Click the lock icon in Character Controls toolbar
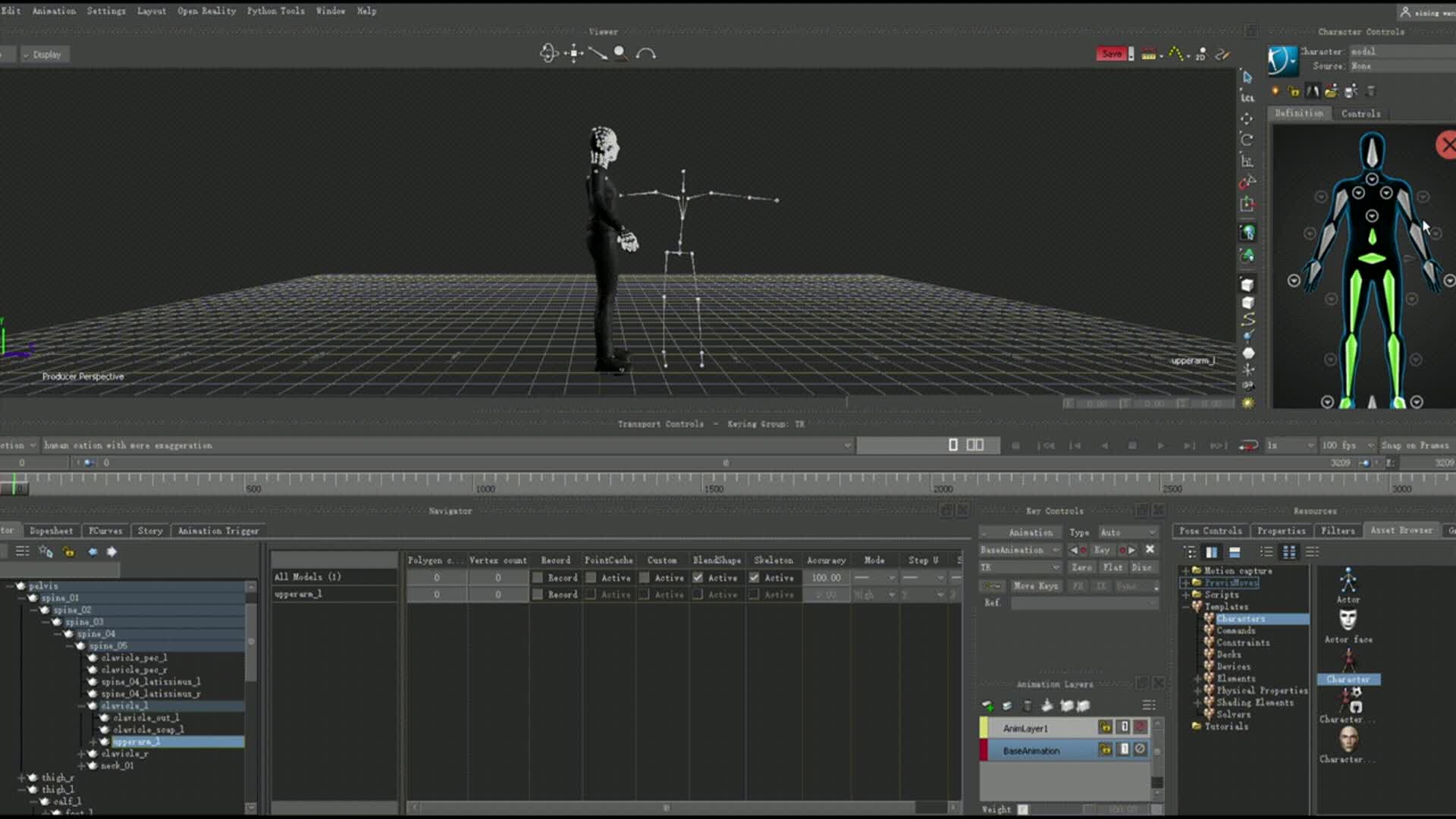This screenshot has width=1456, height=819. pyautogui.click(x=1294, y=92)
